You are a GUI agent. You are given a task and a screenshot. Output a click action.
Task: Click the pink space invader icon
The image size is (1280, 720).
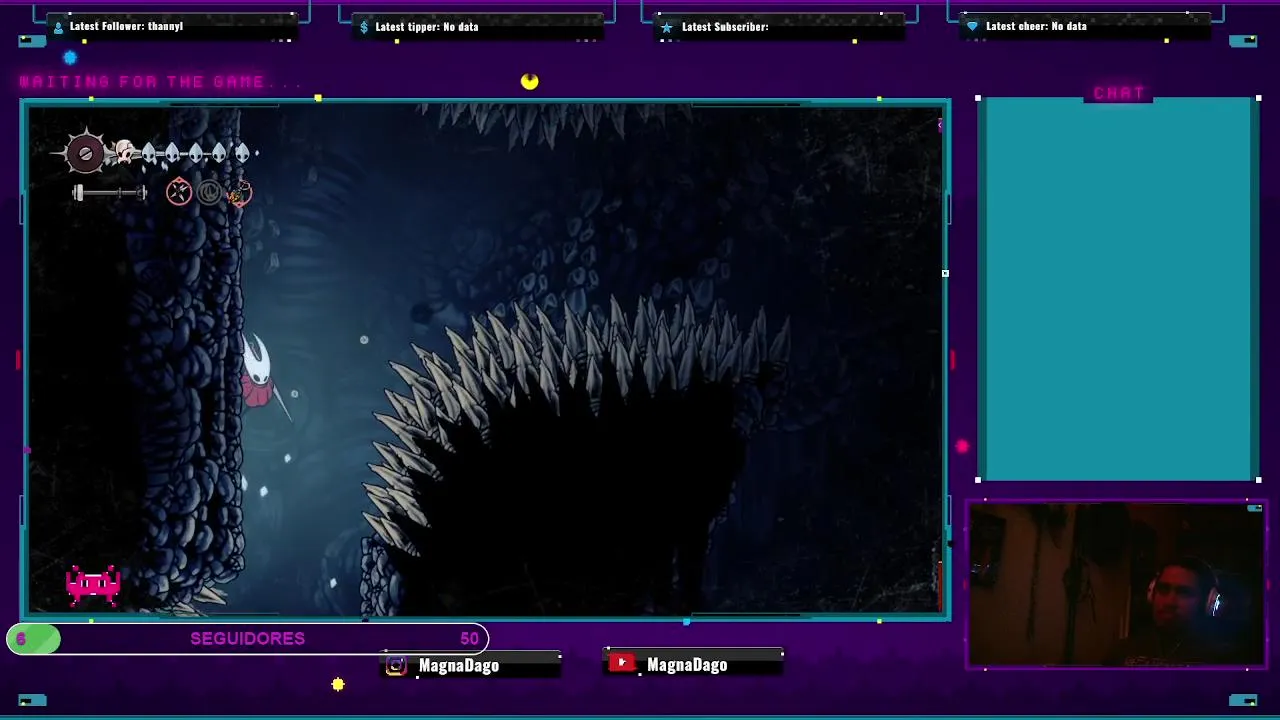pyautogui.click(x=93, y=585)
